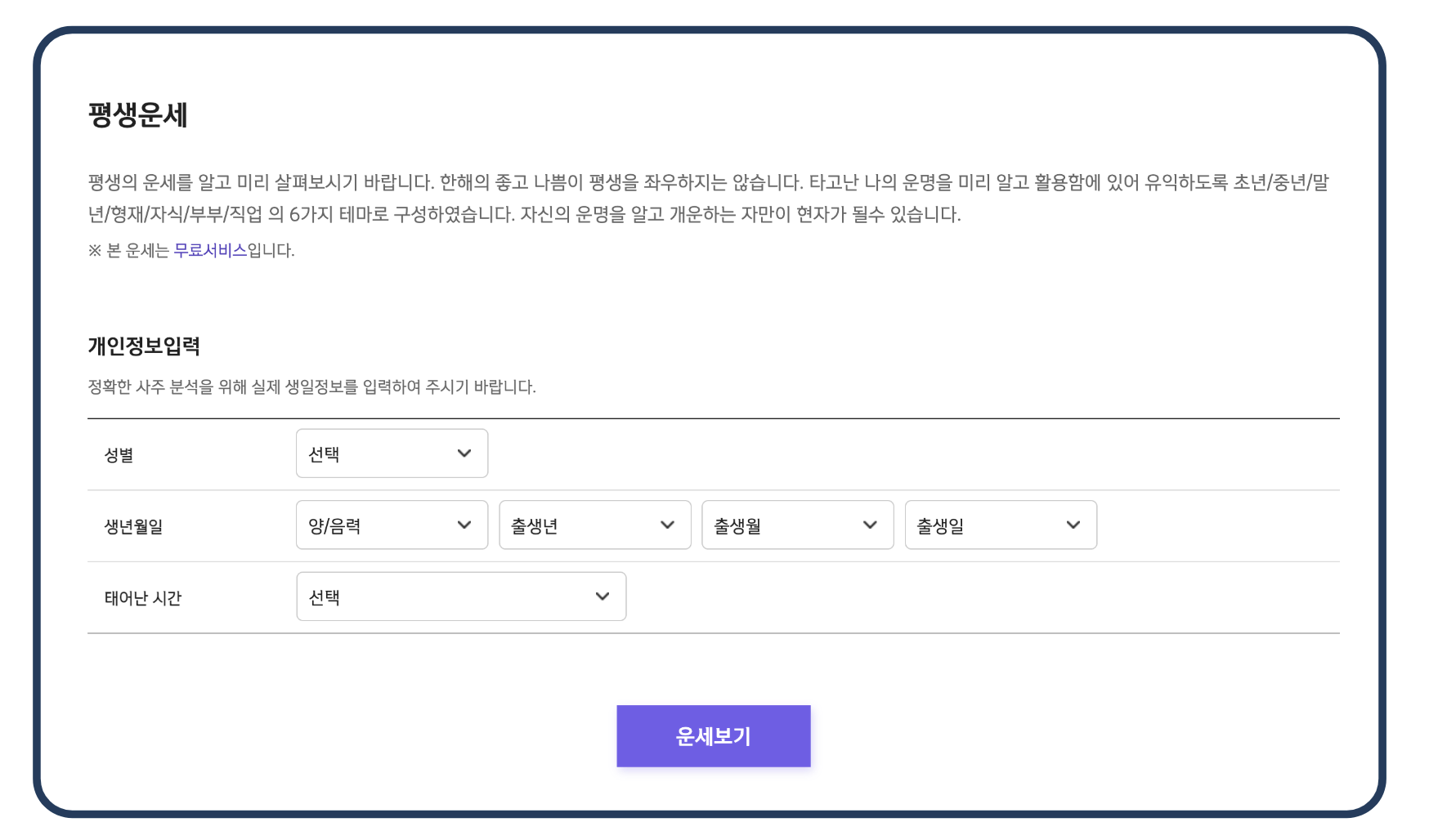Click the 개인정보입력 section heading
This screenshot has width=1429, height=840.
145,346
